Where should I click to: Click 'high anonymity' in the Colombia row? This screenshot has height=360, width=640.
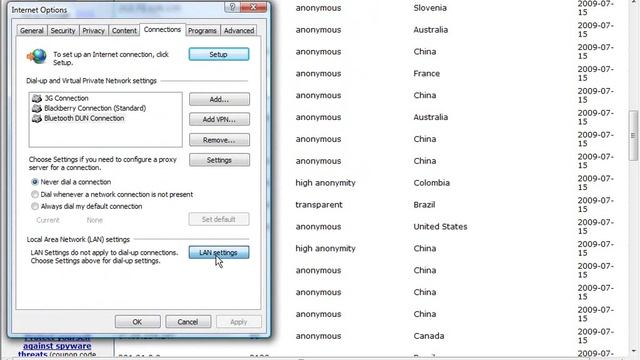pyautogui.click(x=325, y=183)
